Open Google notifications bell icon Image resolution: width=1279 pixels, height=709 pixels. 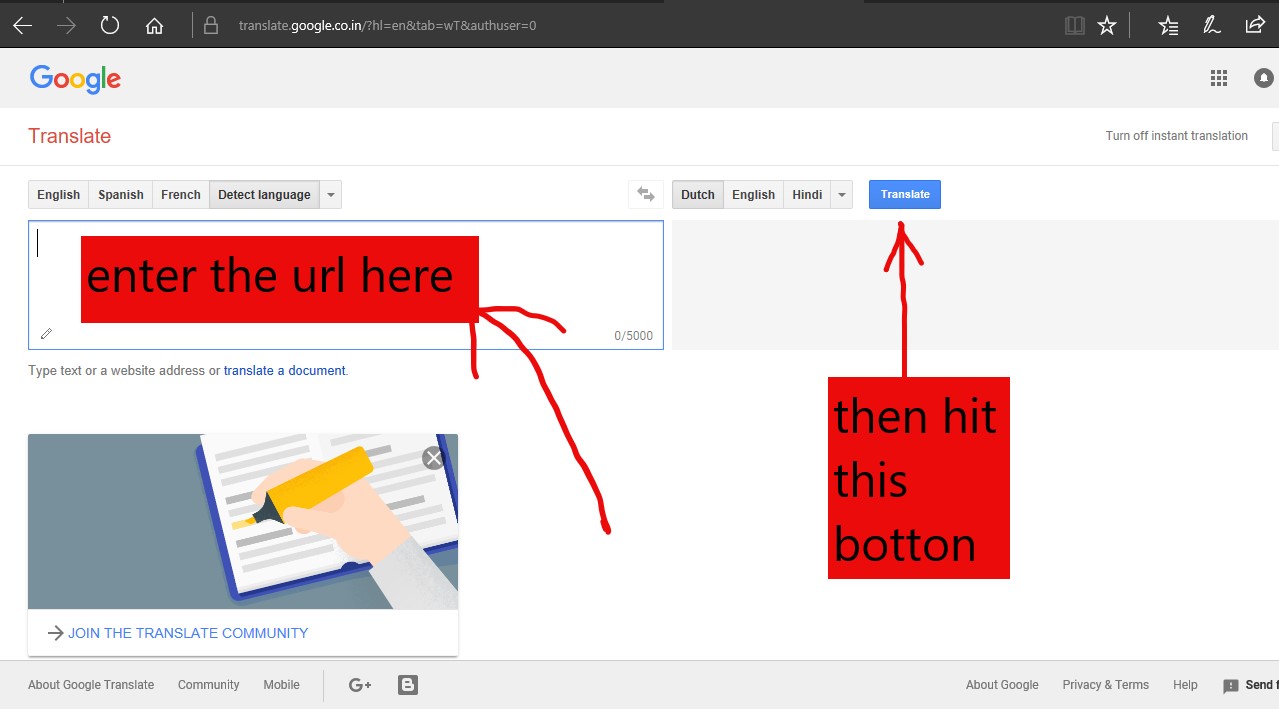(1264, 78)
